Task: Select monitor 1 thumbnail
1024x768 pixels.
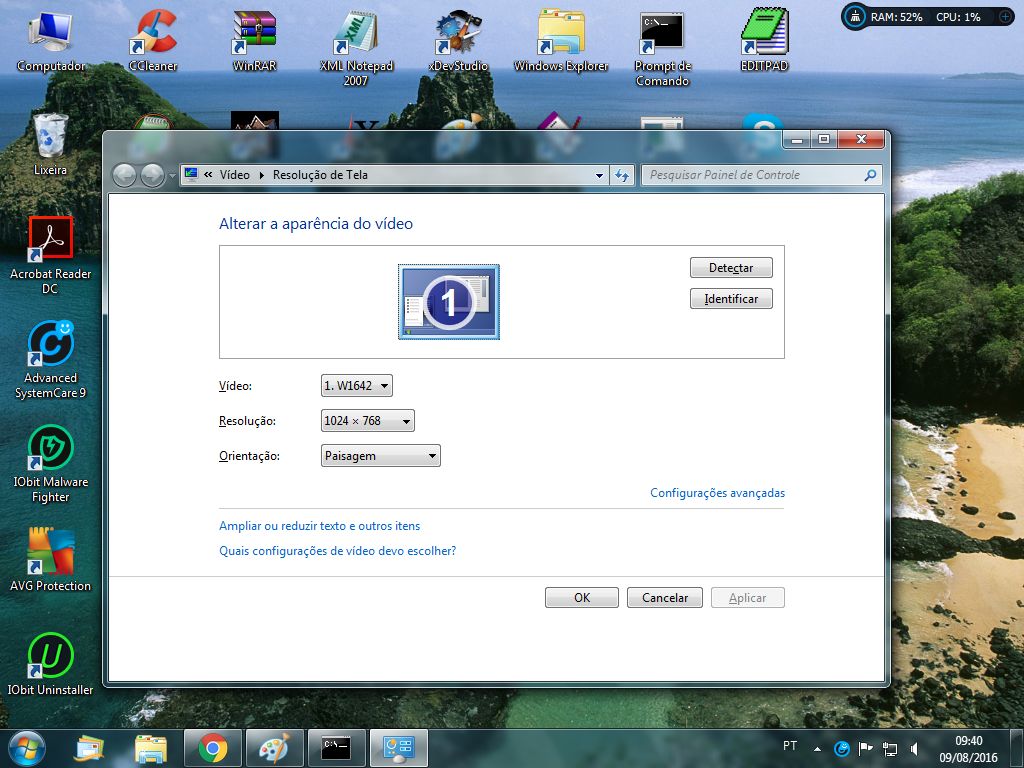Action: pos(449,302)
